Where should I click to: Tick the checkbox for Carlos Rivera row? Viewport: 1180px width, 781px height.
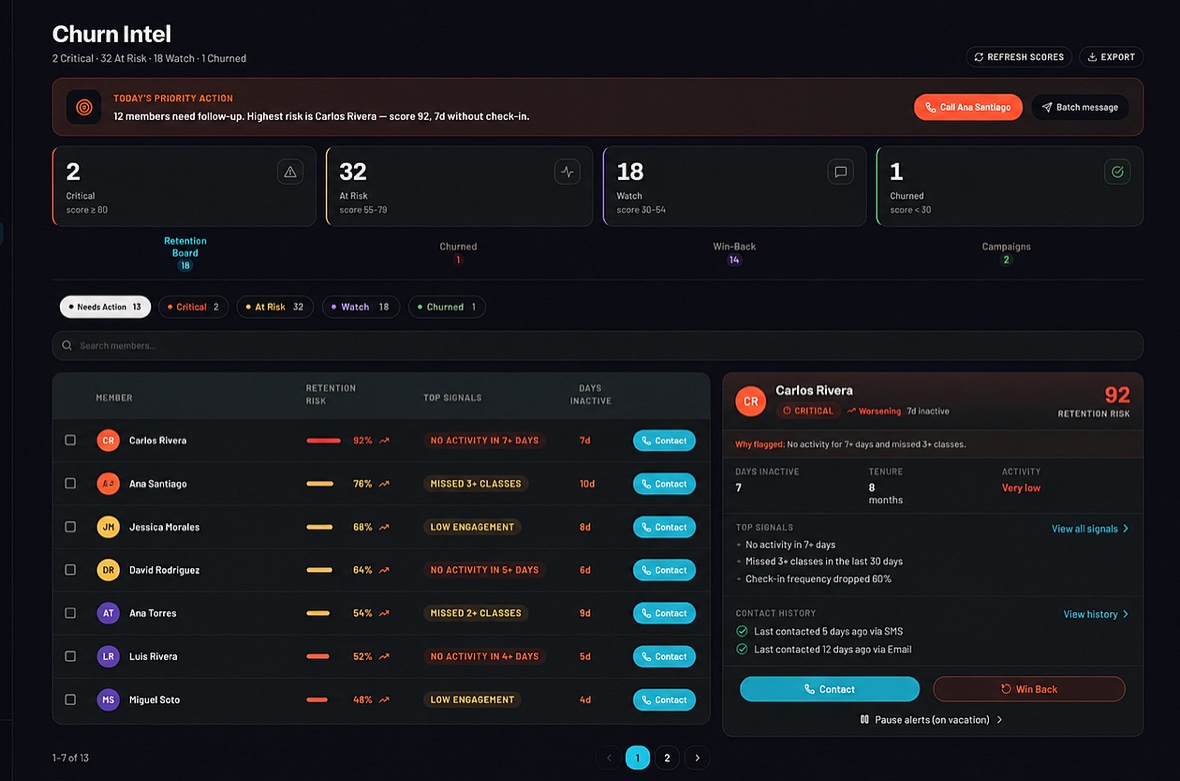(70, 440)
